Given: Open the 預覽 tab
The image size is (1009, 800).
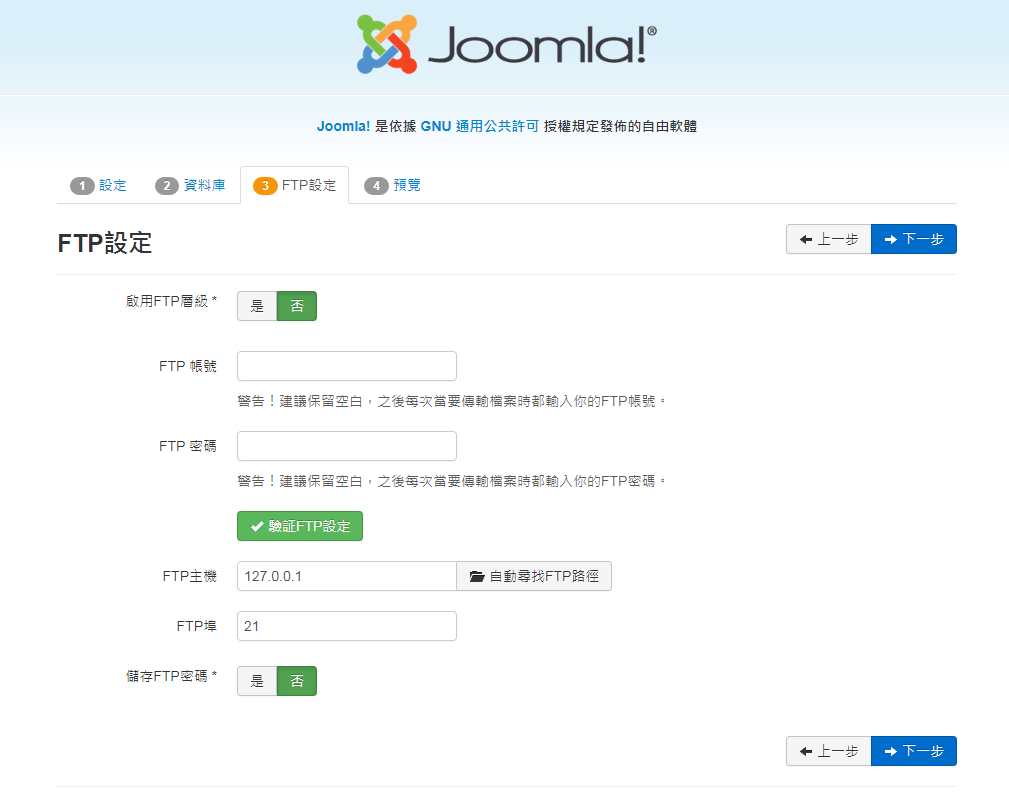Looking at the screenshot, I should pyautogui.click(x=407, y=186).
